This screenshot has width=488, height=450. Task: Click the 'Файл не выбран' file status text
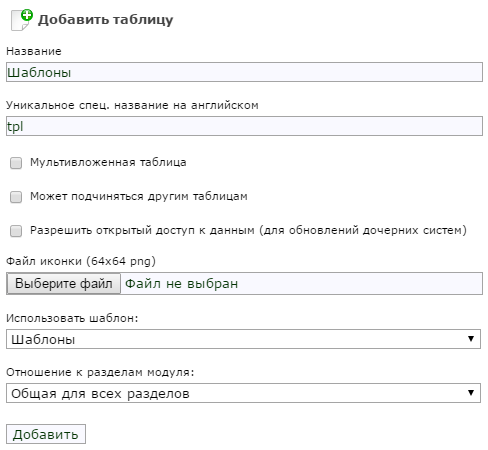point(181,284)
